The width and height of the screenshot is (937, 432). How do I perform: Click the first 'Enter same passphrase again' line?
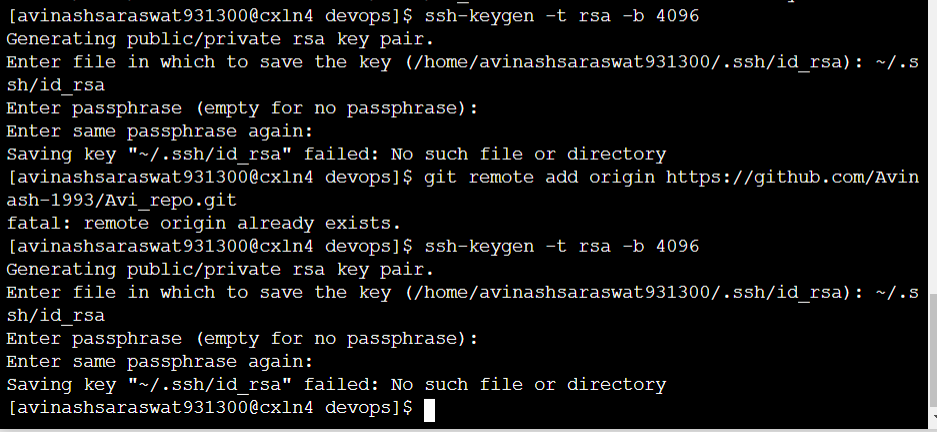point(160,131)
